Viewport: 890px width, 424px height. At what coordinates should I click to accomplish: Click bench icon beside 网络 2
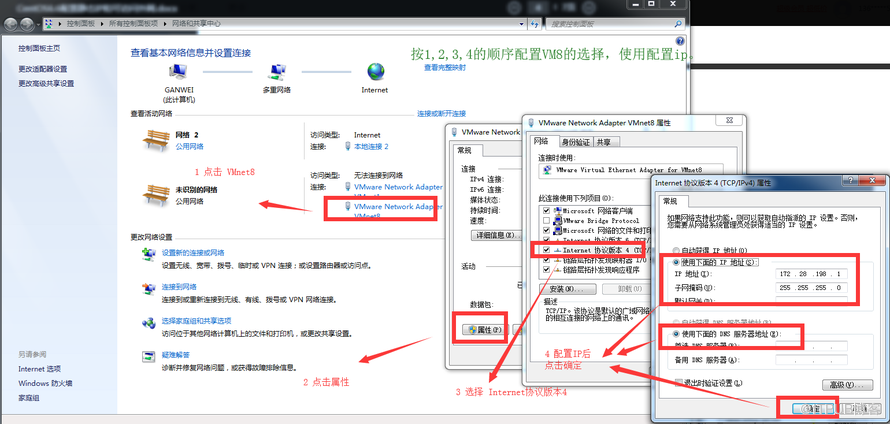pos(156,140)
